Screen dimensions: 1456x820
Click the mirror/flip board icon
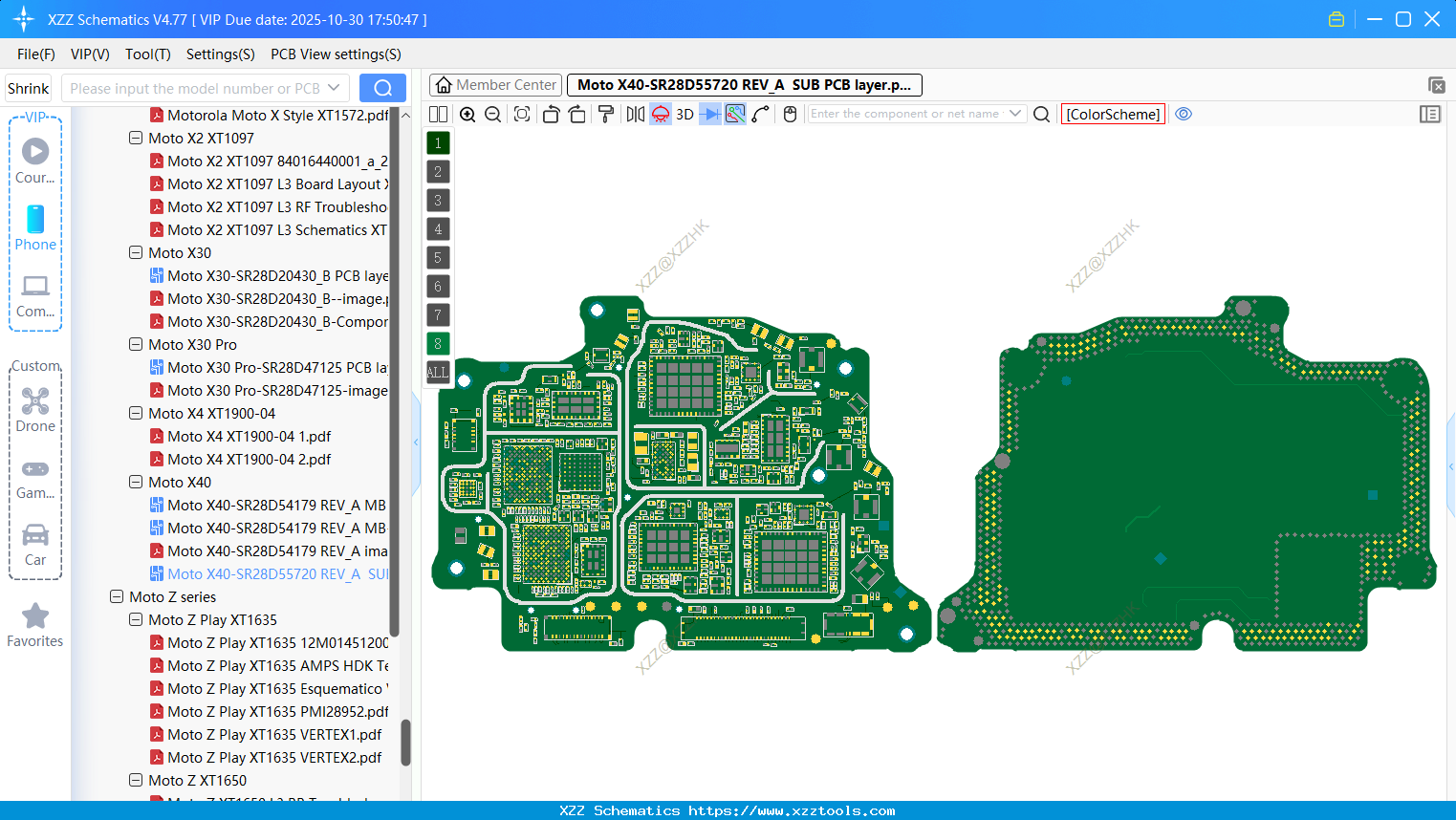click(x=633, y=114)
